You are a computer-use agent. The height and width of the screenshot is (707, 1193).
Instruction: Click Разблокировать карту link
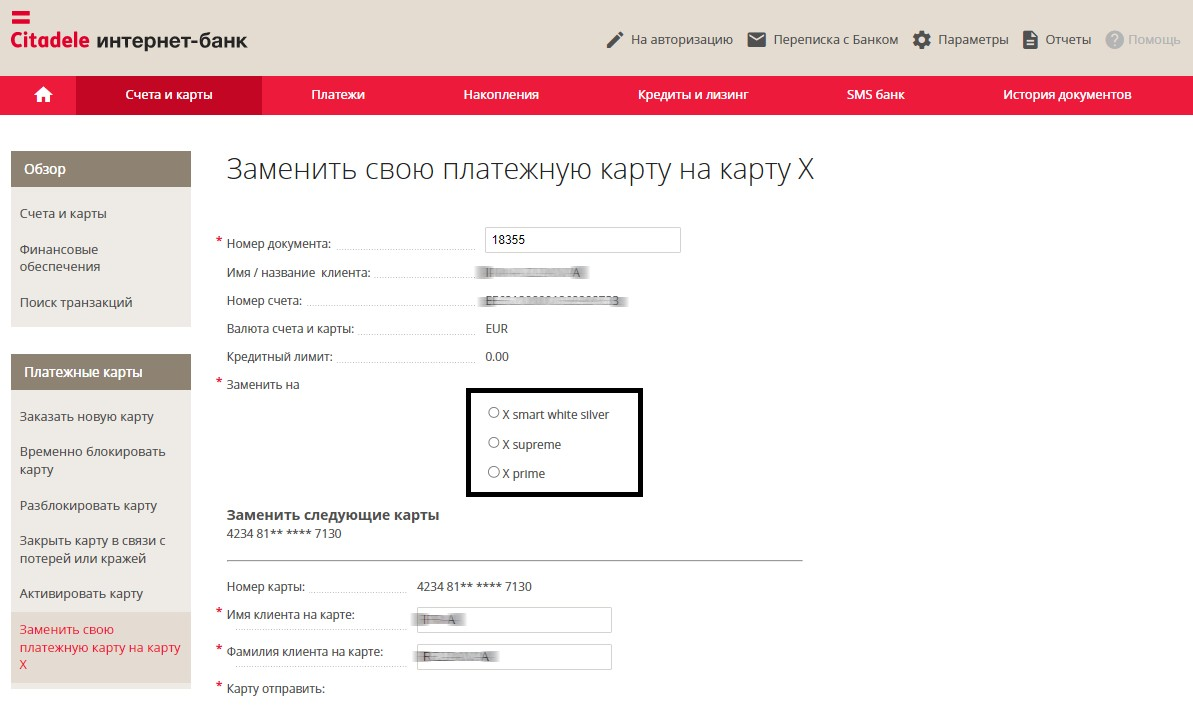tap(88, 506)
